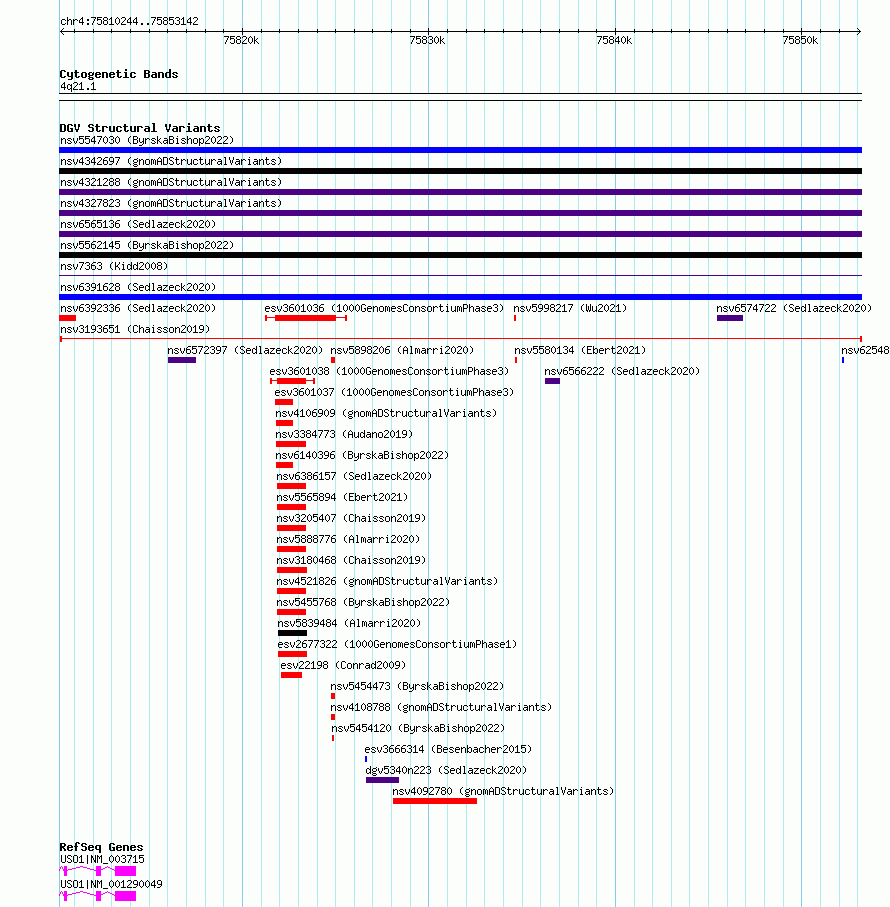The width and height of the screenshot is (890, 907).
Task: Click the esv22198 (Conrad2009) label
Action: pyautogui.click(x=343, y=665)
